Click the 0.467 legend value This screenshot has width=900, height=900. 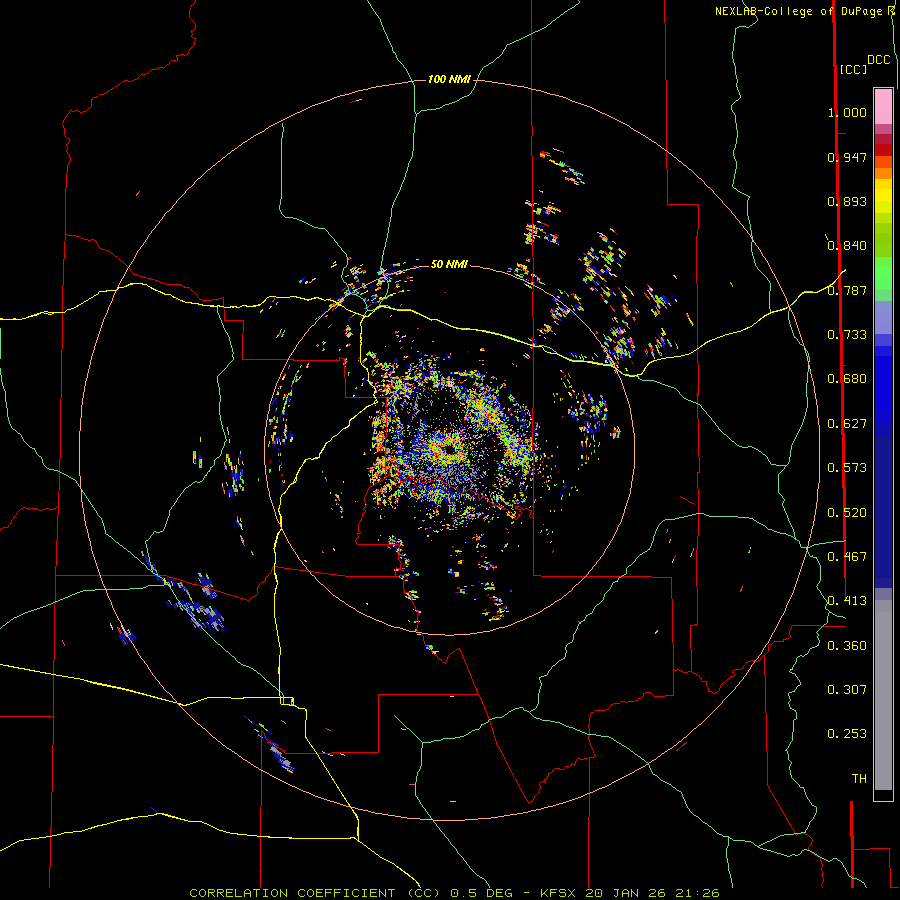(x=847, y=557)
